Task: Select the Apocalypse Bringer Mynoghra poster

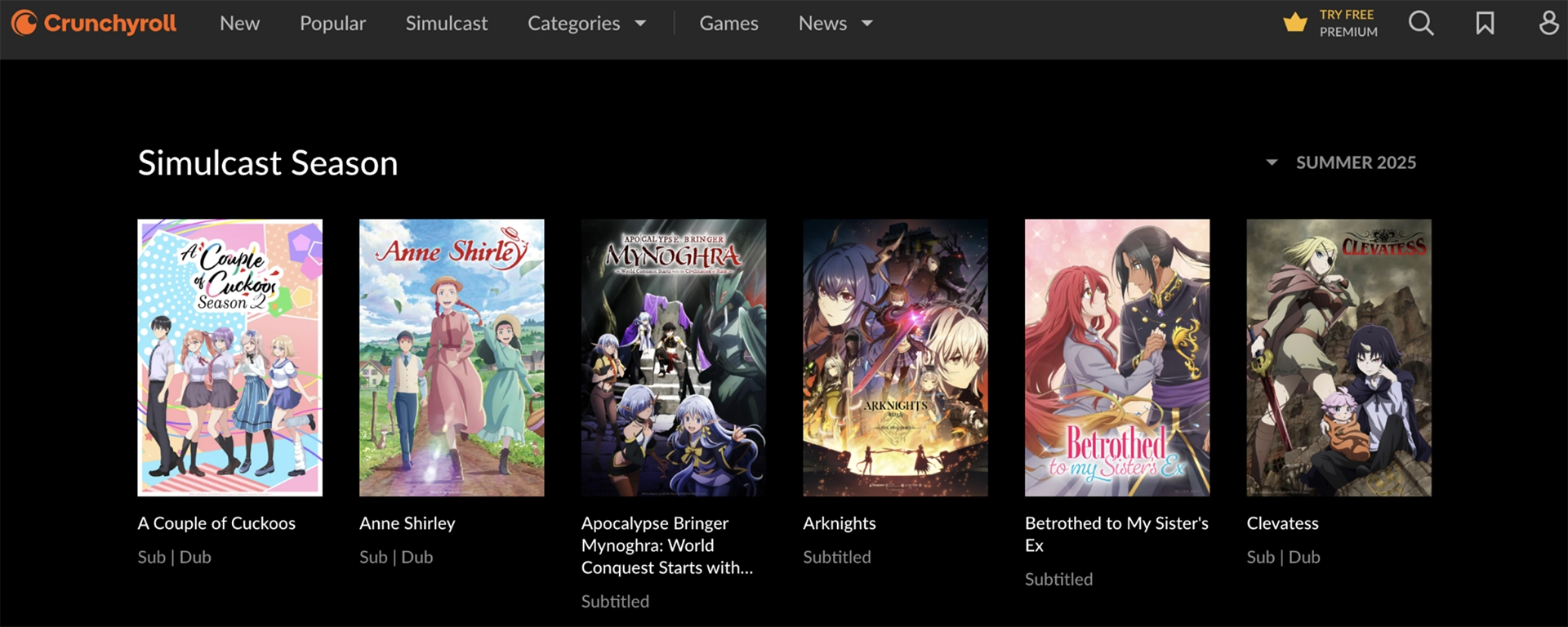Action: [674, 358]
